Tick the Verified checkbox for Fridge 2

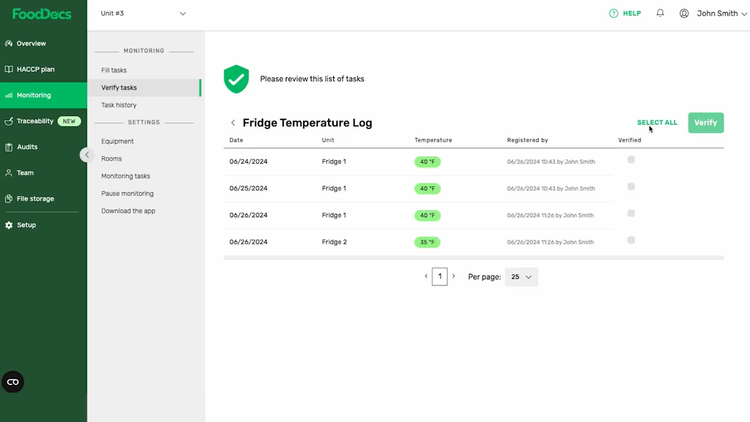(x=631, y=240)
